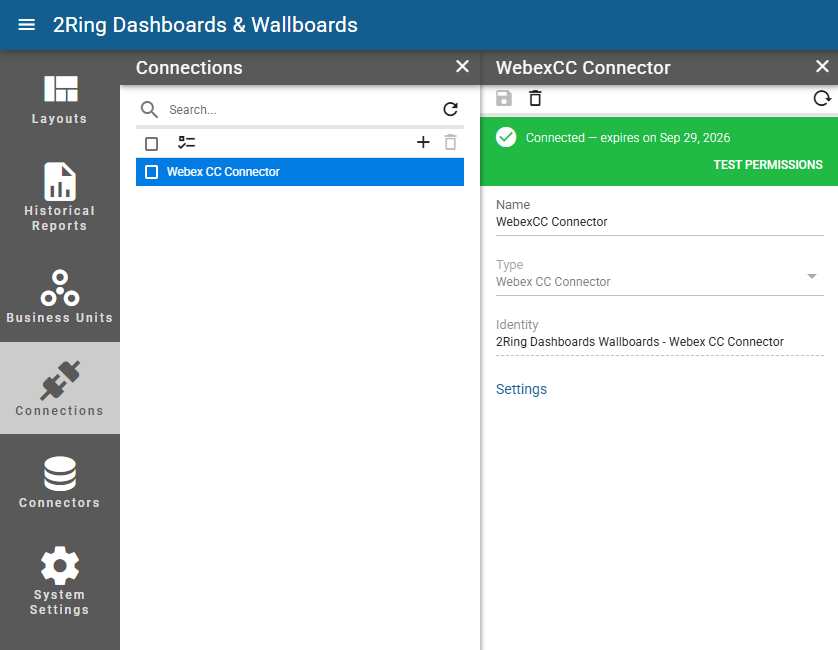Screen dimensions: 838x650
Task: Open the Layouts section
Action: (60, 100)
